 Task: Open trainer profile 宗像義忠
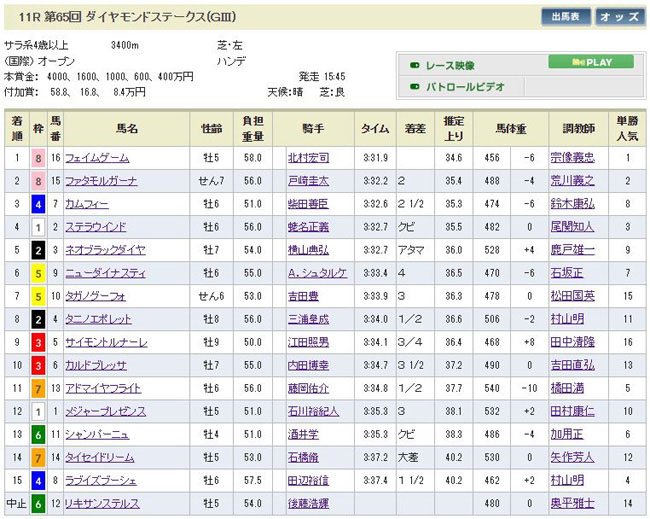point(578,158)
